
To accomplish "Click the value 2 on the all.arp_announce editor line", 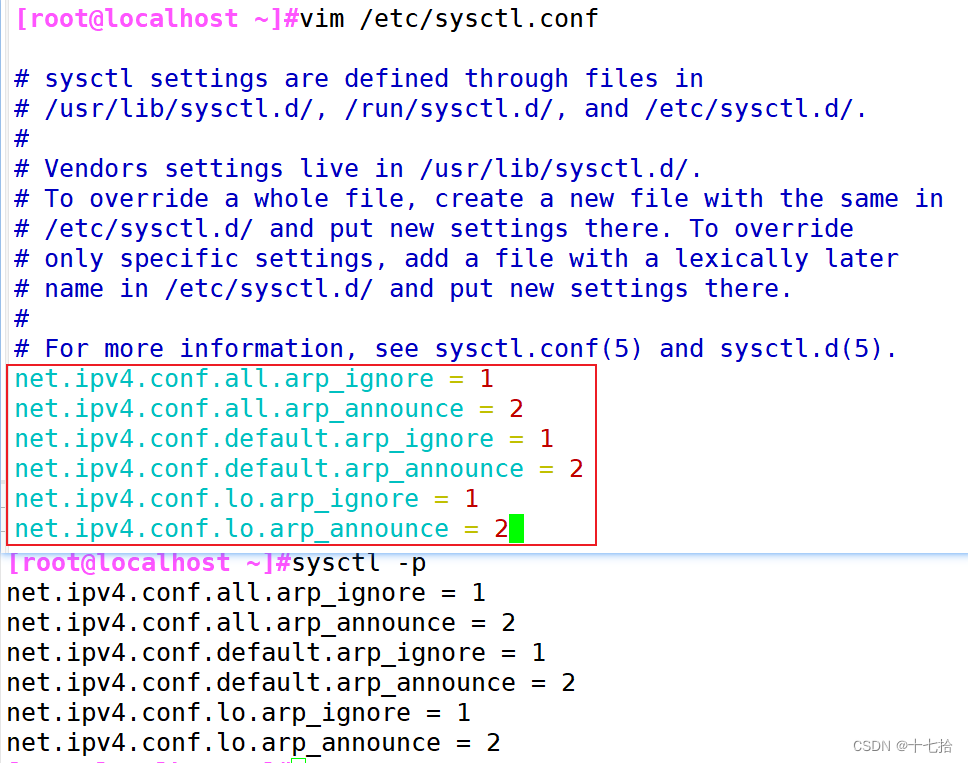I will click(516, 409).
